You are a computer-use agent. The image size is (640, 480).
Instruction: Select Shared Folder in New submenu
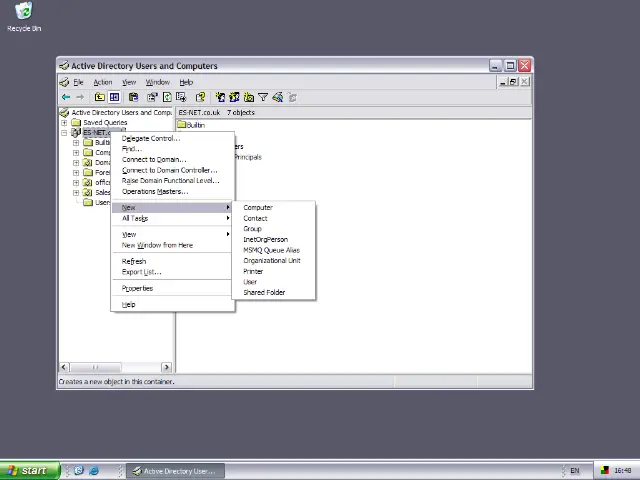273,293
